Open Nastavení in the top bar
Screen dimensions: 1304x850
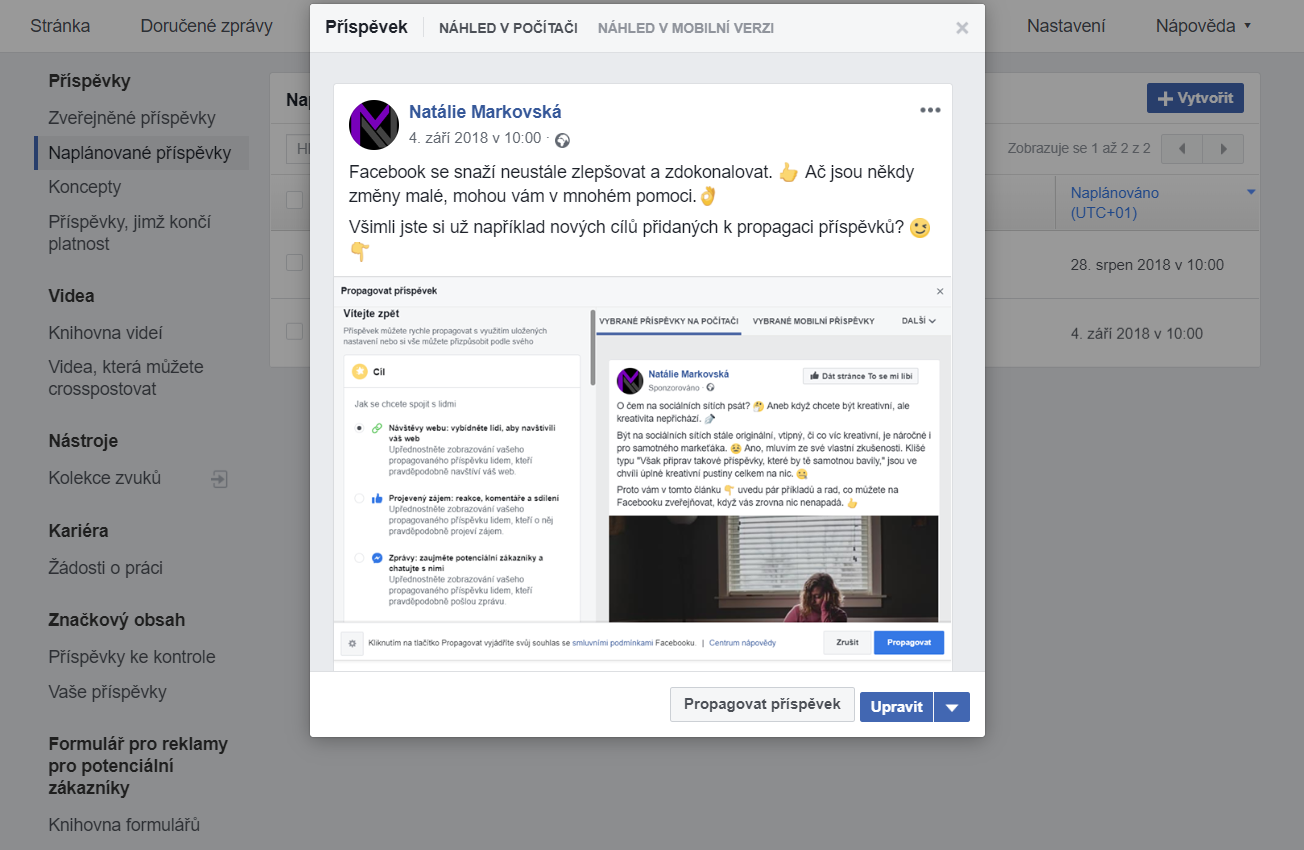[1066, 26]
